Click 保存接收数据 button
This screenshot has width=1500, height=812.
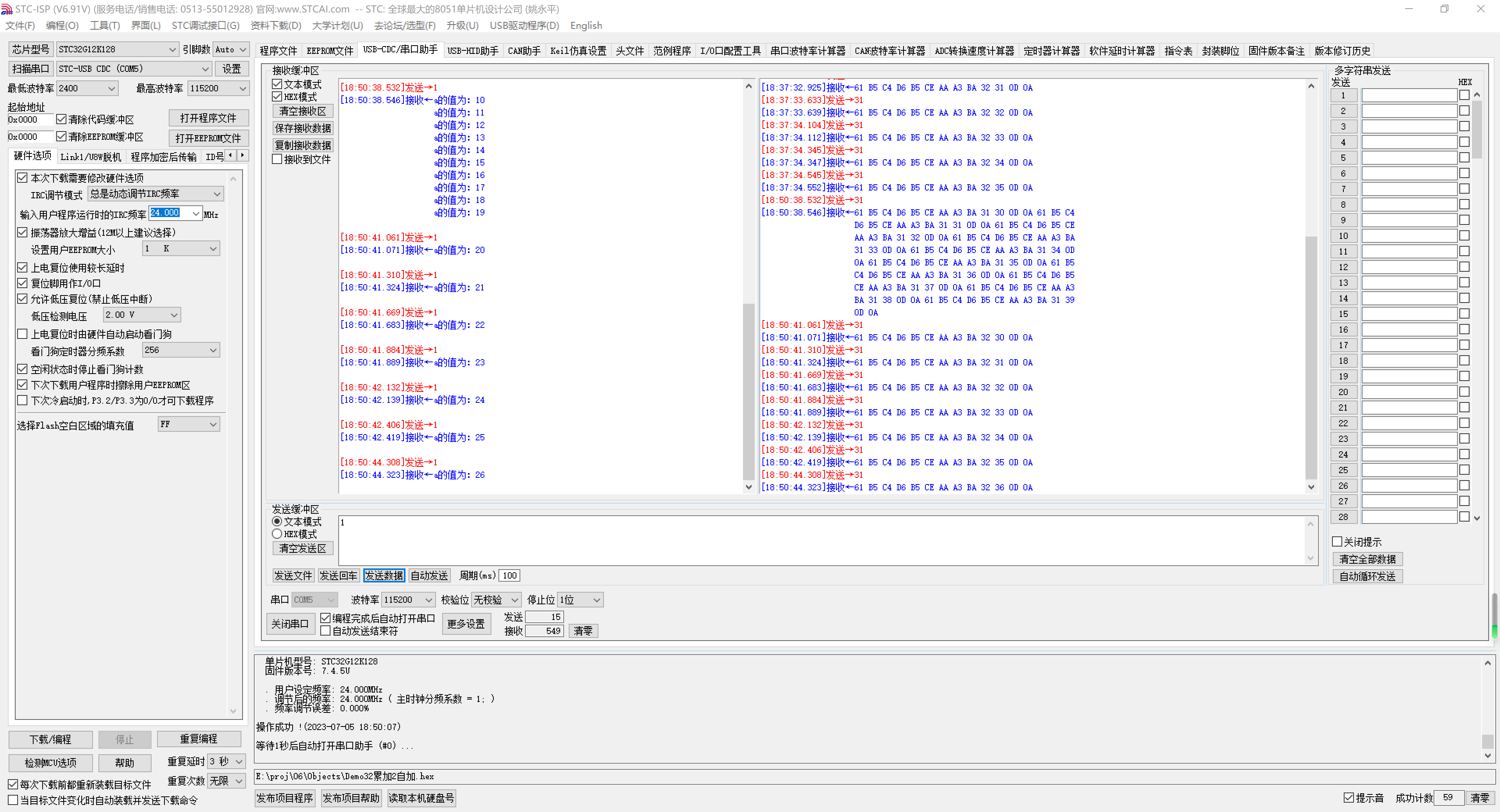[x=303, y=128]
